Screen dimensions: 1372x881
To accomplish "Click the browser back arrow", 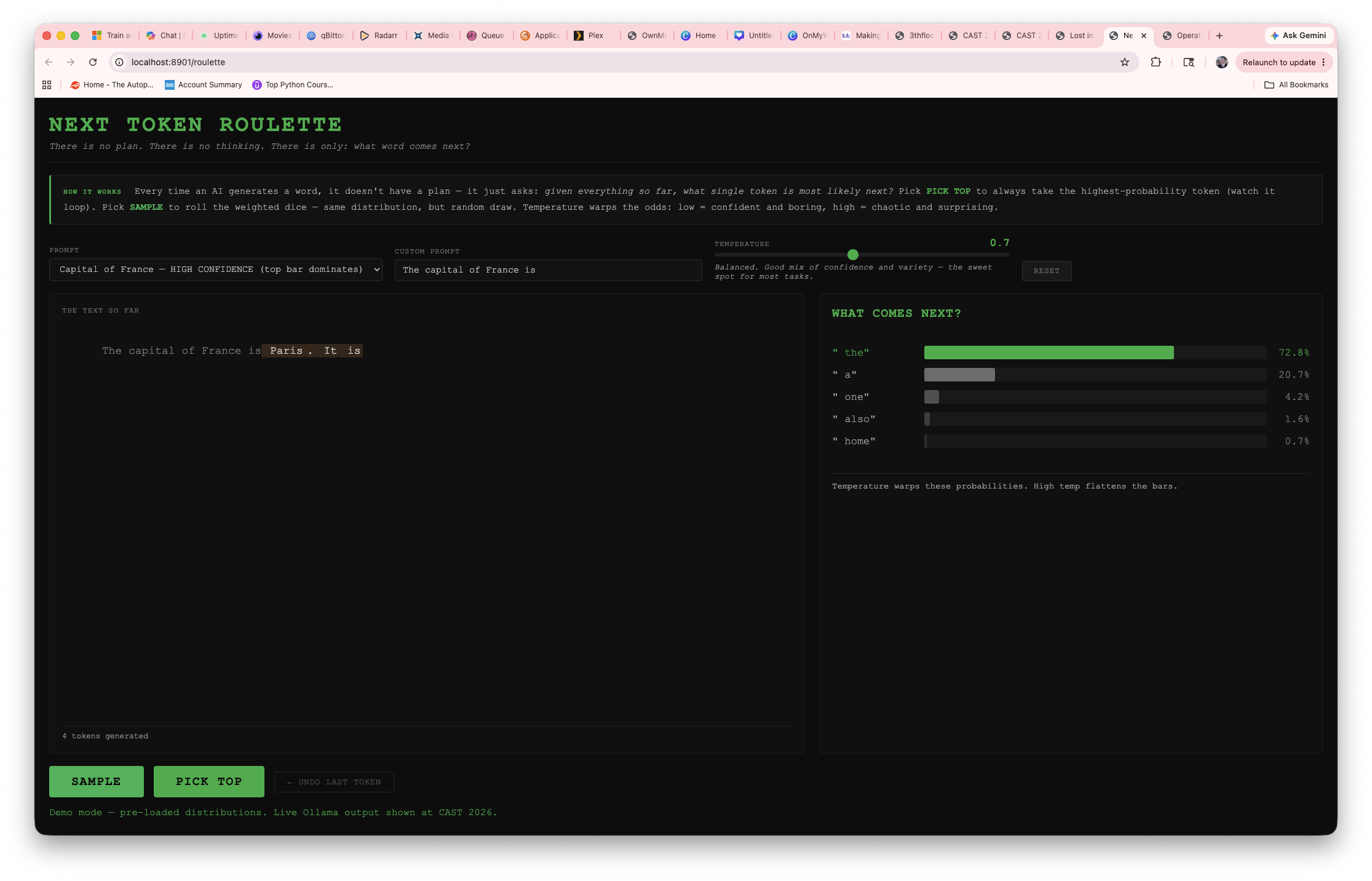I will click(49, 62).
